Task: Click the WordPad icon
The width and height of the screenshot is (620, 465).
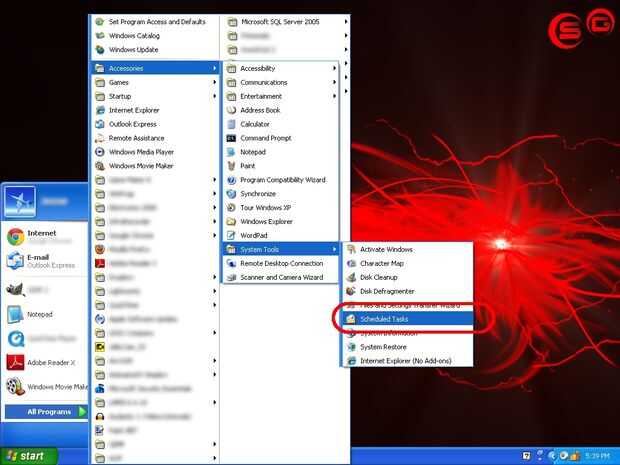Action: (x=231, y=235)
